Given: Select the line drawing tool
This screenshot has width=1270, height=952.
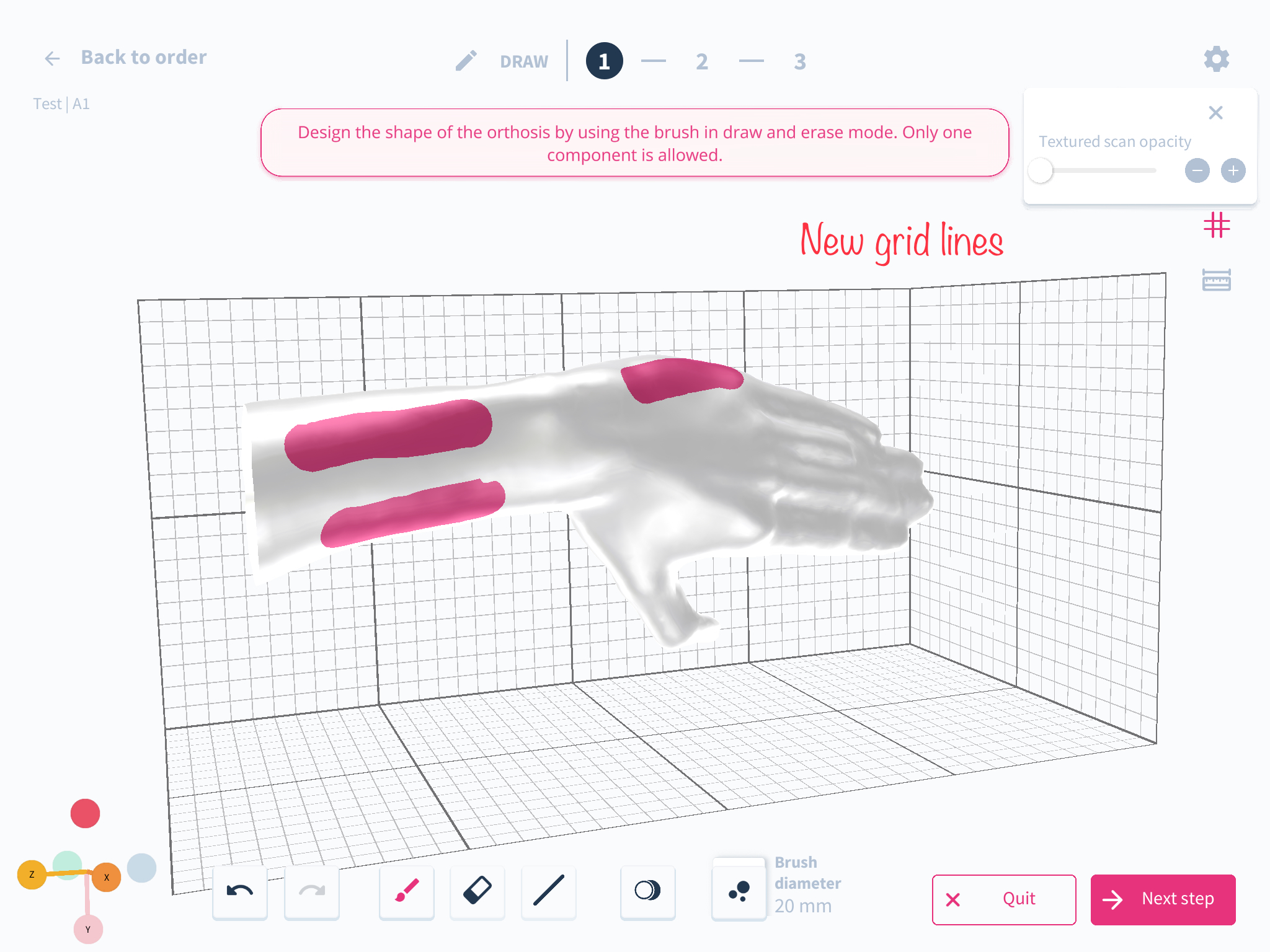Looking at the screenshot, I should pos(548,892).
